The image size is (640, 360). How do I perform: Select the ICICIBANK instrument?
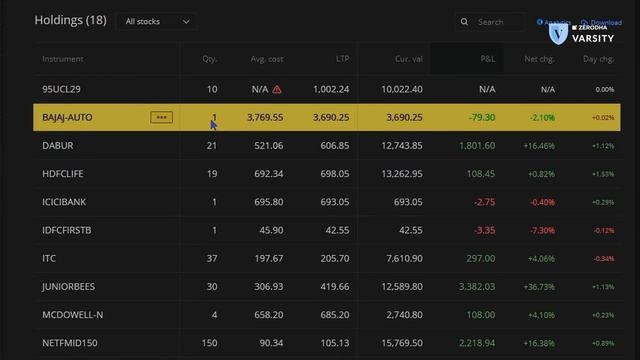coord(64,202)
